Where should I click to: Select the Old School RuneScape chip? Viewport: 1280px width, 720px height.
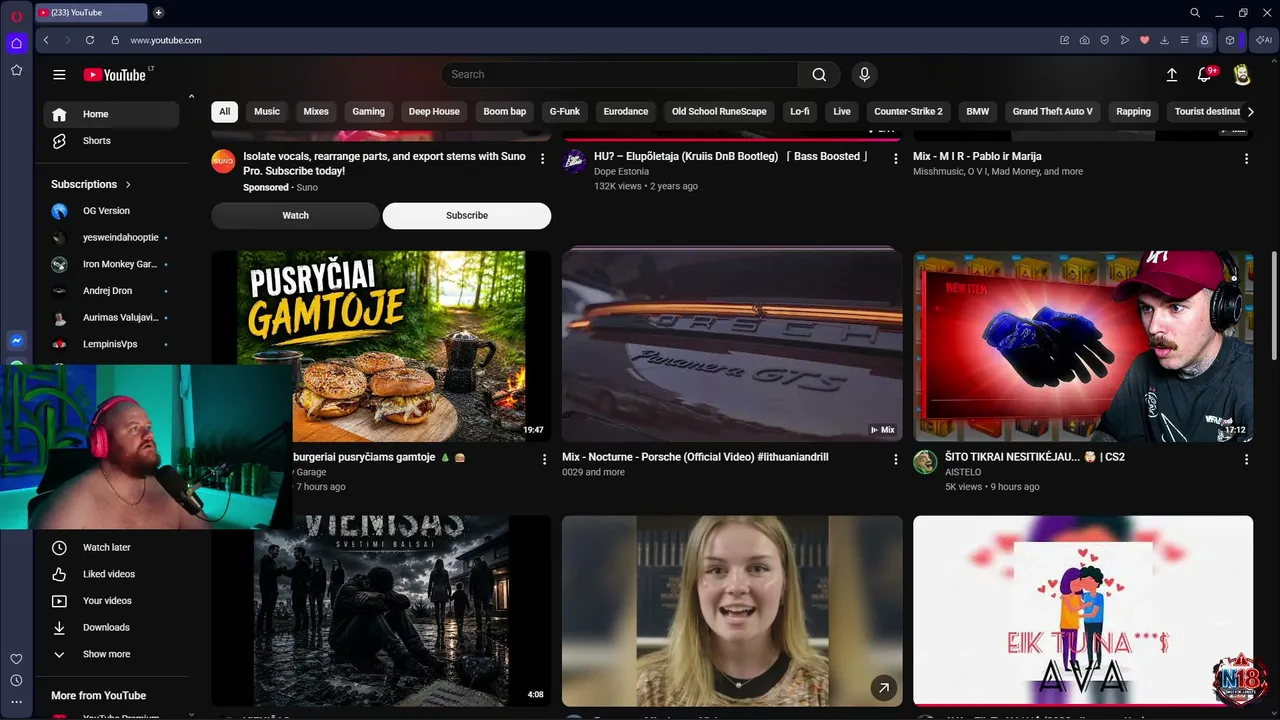click(x=719, y=111)
